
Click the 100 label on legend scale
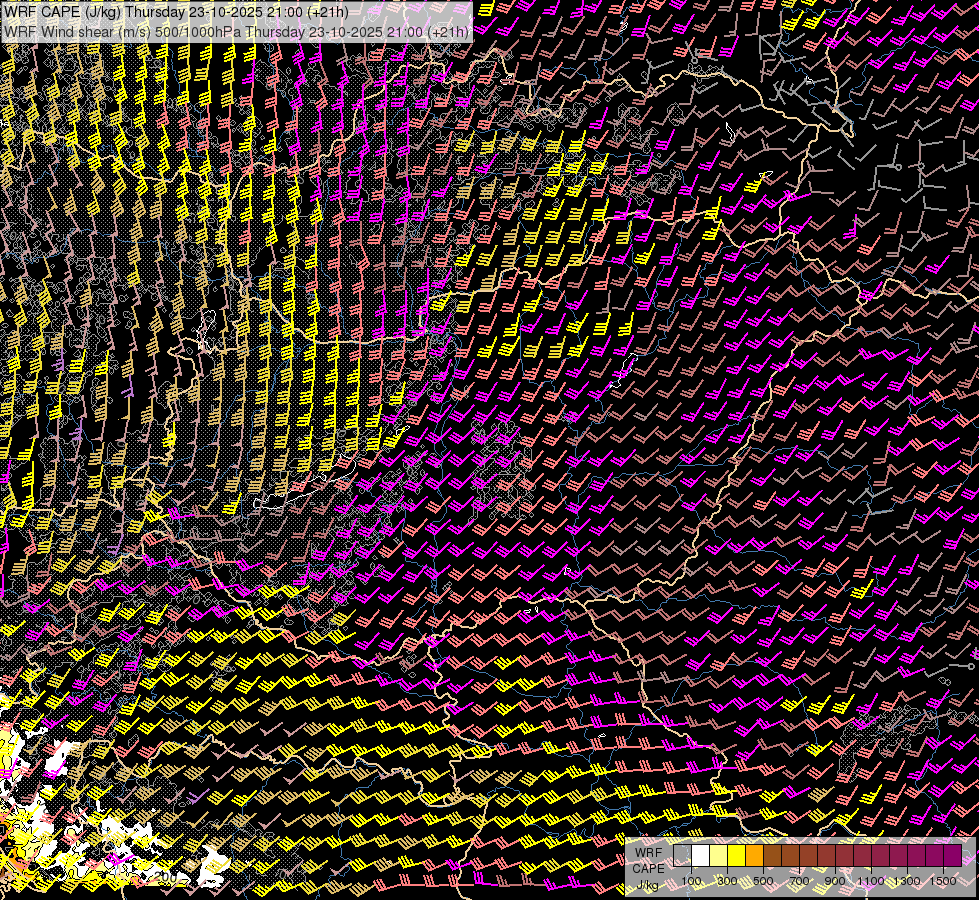(691, 880)
